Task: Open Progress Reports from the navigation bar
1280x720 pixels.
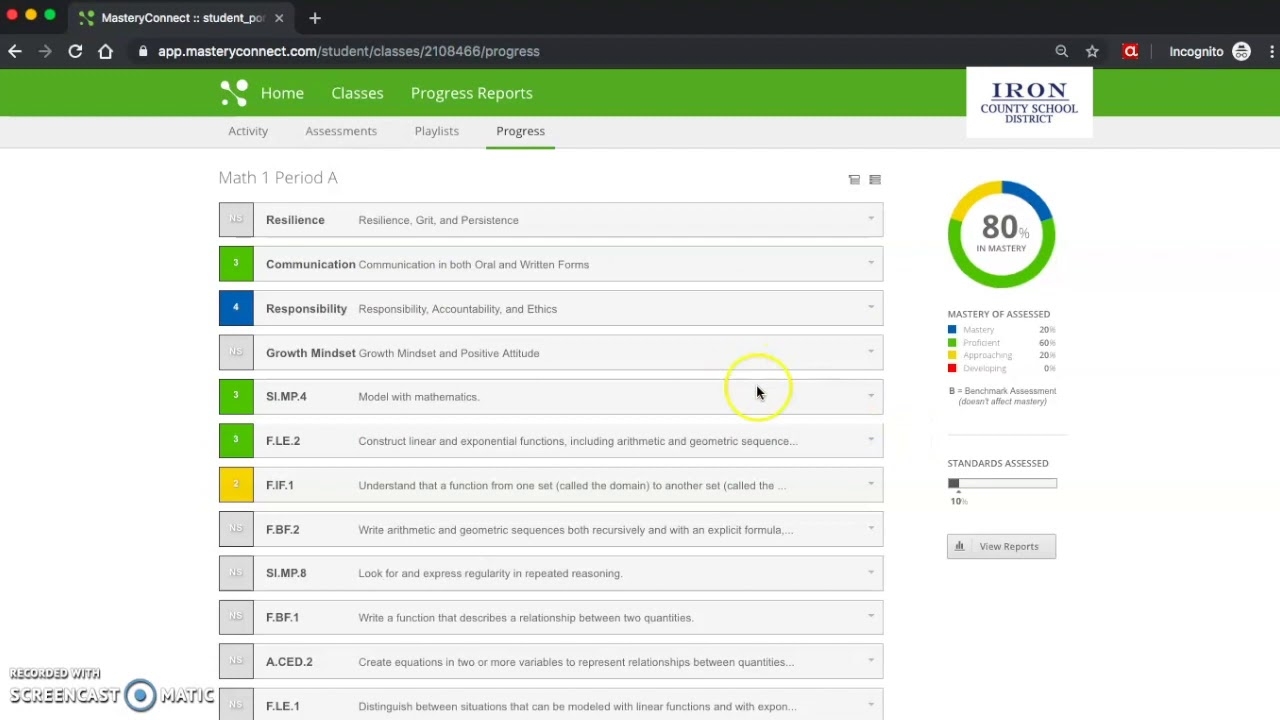Action: point(471,93)
